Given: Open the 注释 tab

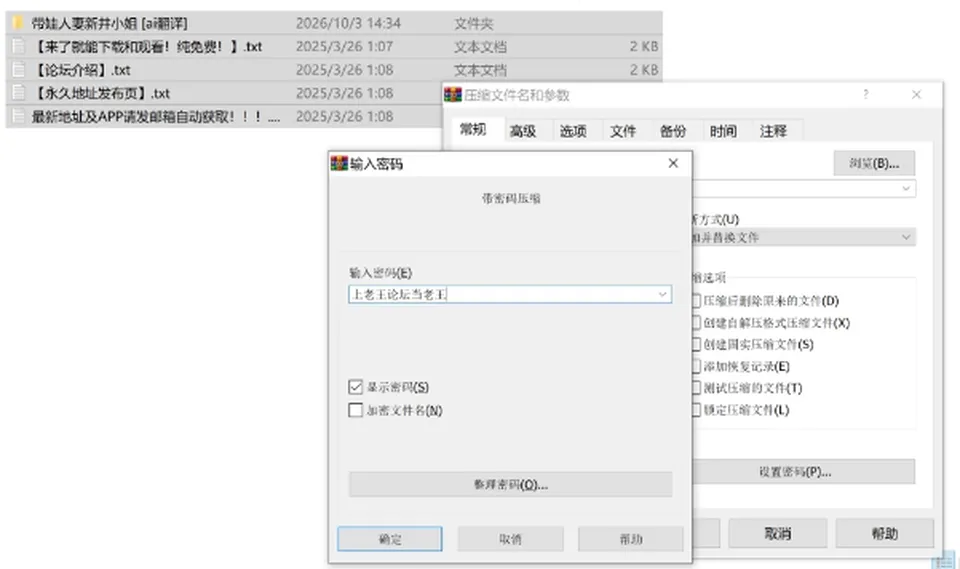Looking at the screenshot, I should click(773, 131).
